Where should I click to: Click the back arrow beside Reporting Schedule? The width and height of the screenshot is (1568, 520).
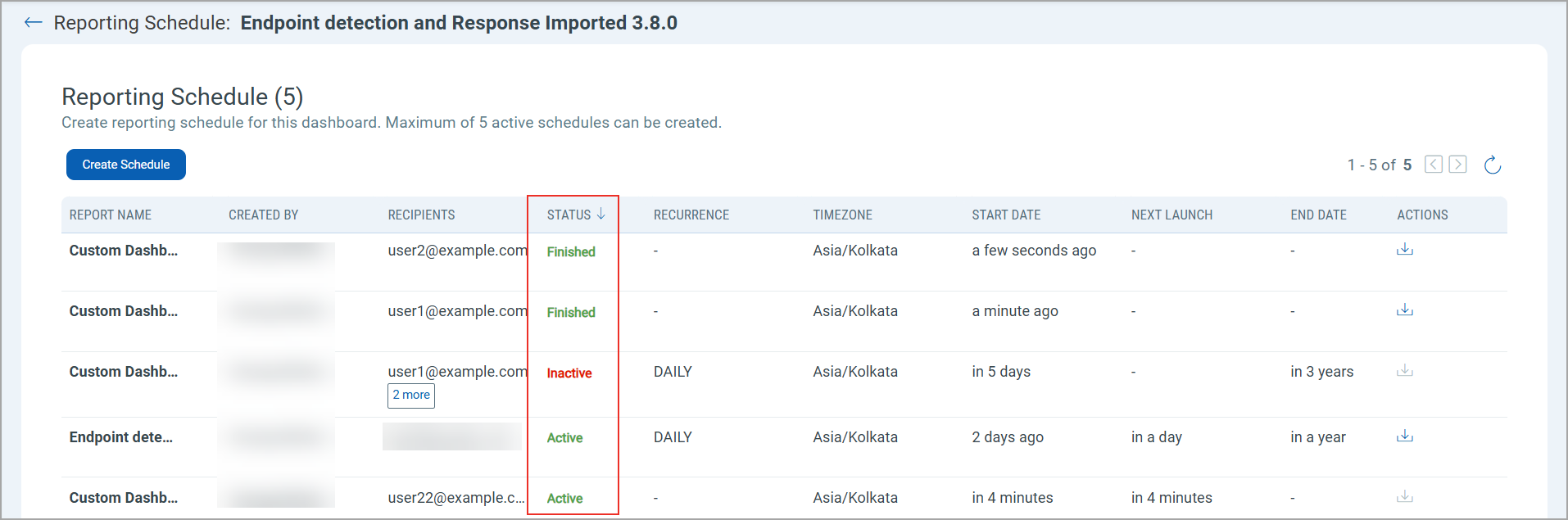point(34,23)
